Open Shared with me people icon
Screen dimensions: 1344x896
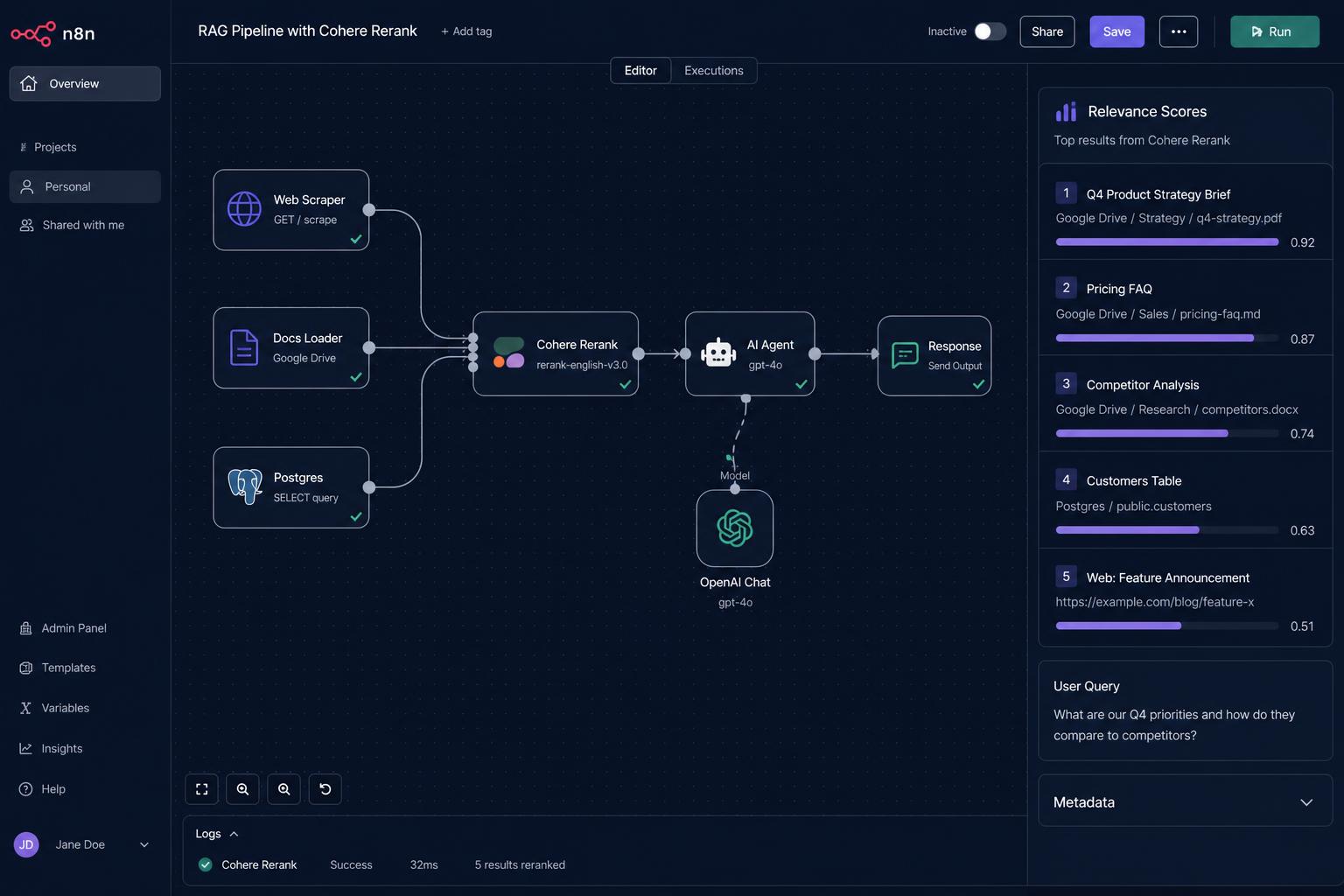(27, 225)
